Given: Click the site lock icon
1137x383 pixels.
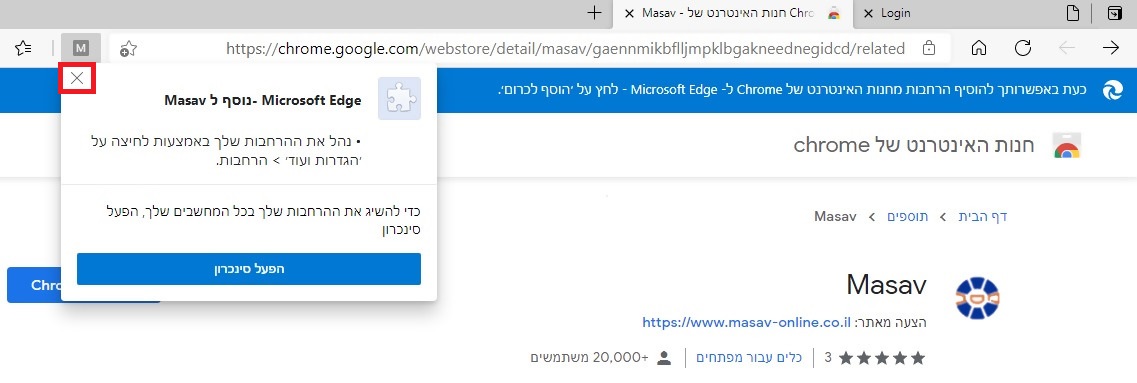Looking at the screenshot, I should tap(927, 49).
